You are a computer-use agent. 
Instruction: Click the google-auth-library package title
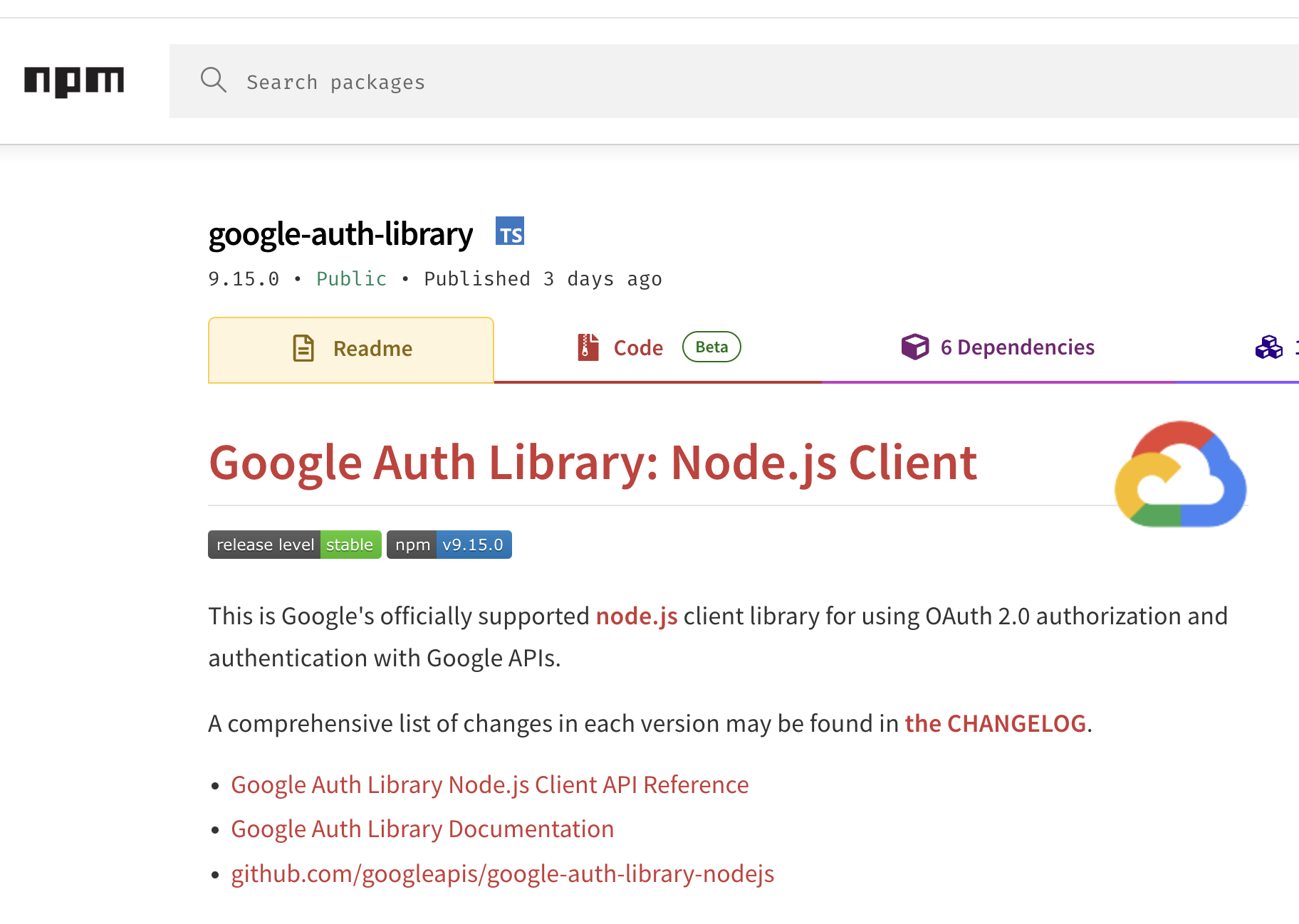coord(340,234)
